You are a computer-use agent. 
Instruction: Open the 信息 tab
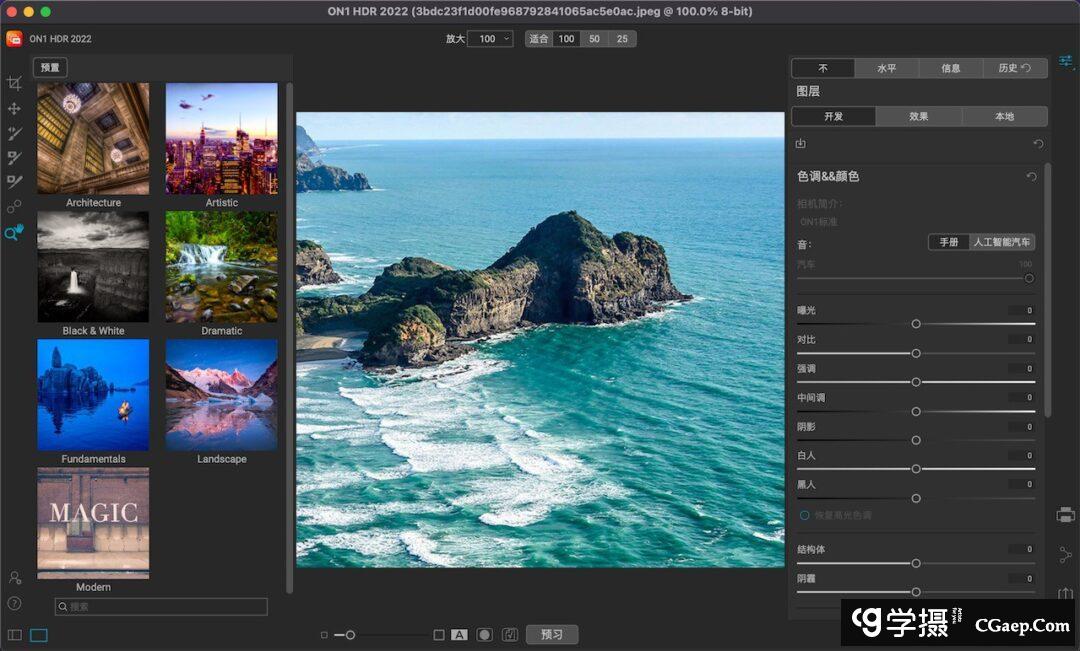click(x=950, y=68)
